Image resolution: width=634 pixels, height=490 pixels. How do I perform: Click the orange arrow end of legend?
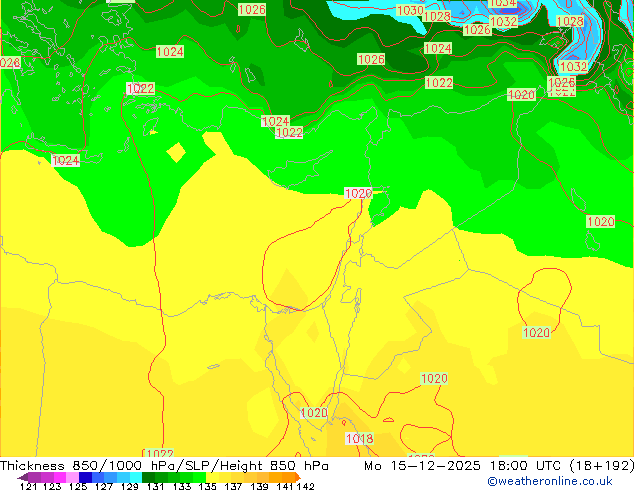click(298, 477)
